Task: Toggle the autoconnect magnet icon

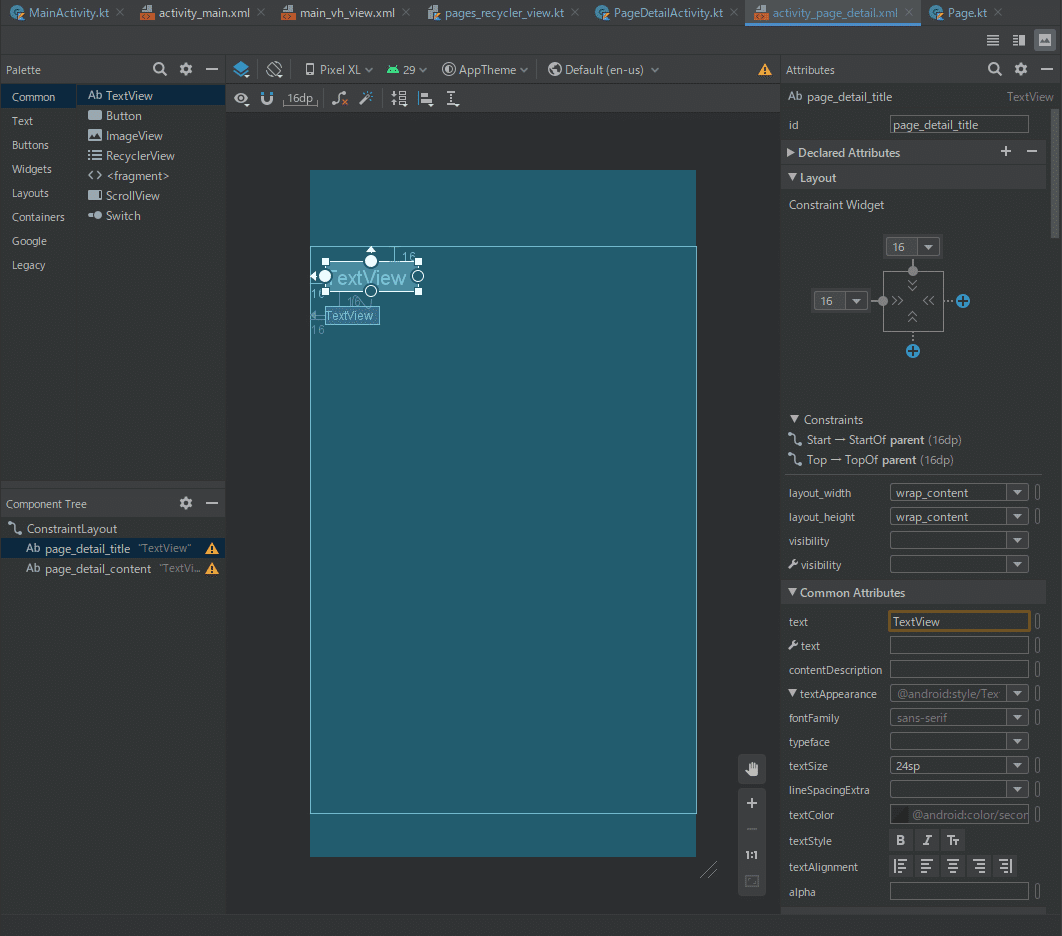Action: (267, 99)
